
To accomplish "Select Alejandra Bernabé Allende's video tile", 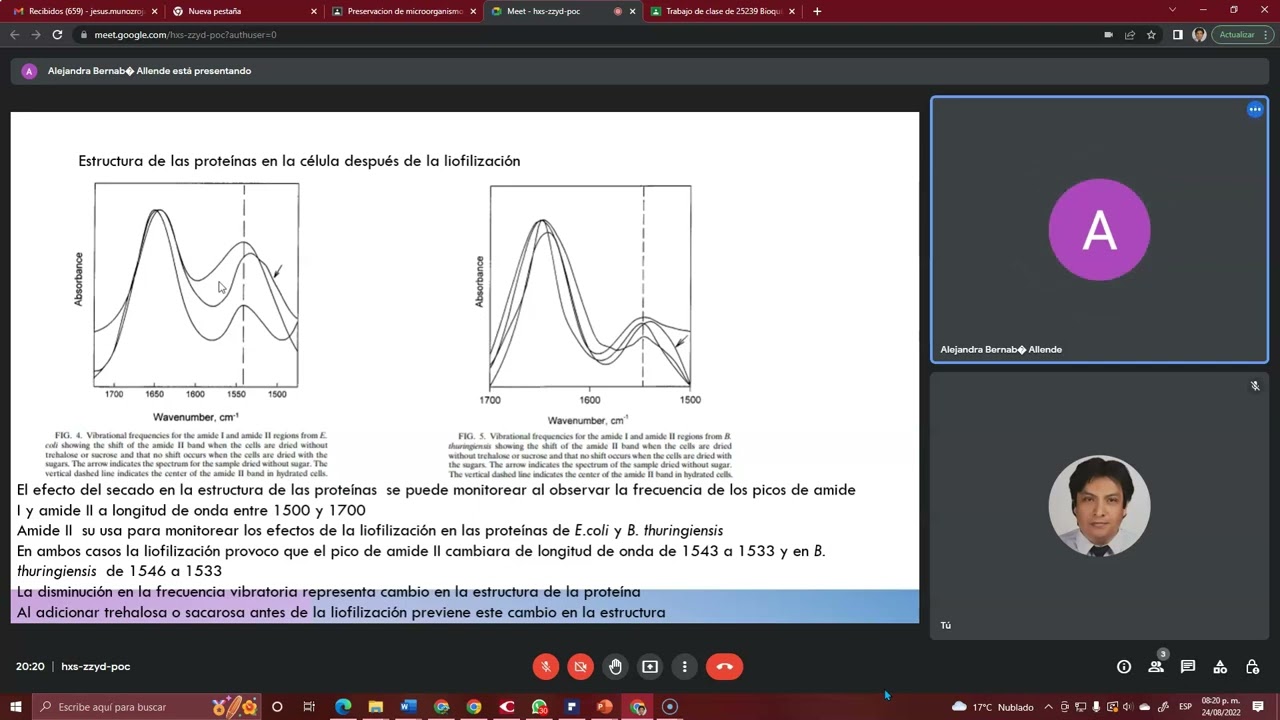I will (x=1100, y=230).
